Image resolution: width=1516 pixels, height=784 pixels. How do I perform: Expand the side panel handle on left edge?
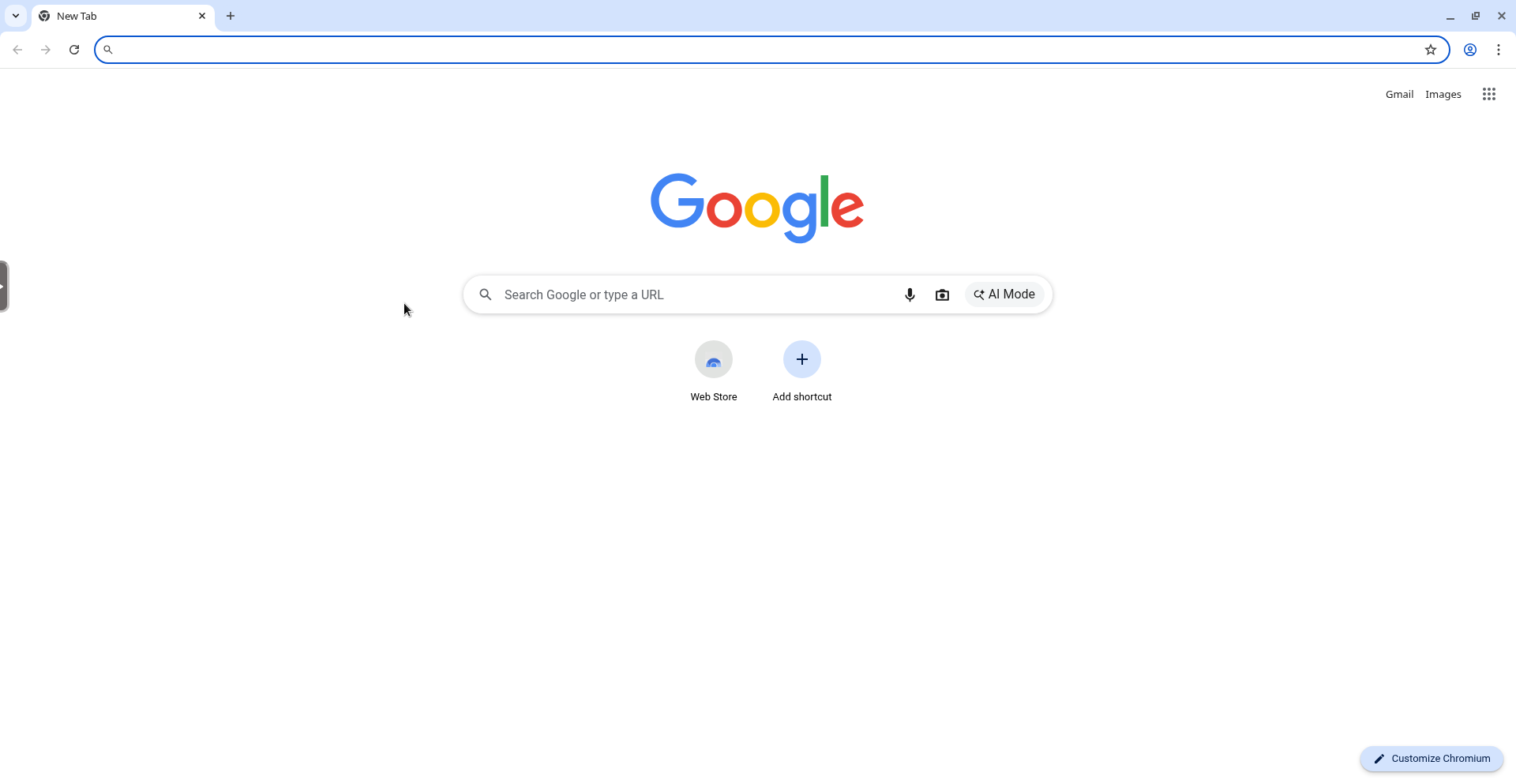[x=4, y=287]
